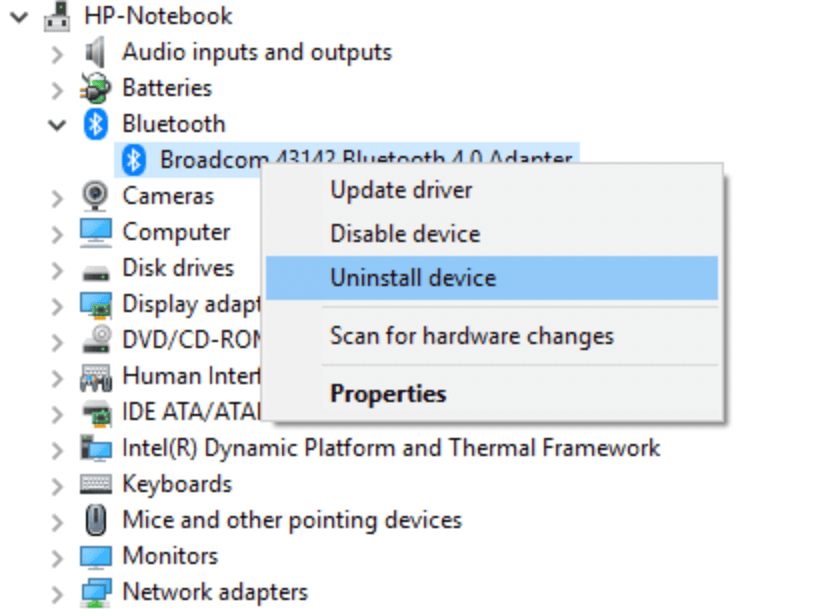
Task: Click the IDE ATA controller icon
Action: tap(97, 412)
